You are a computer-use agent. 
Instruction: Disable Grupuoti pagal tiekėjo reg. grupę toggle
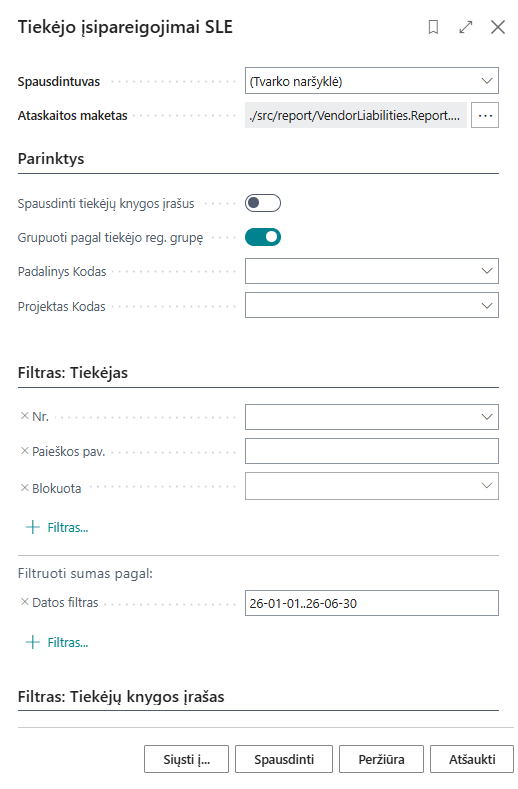point(263,237)
